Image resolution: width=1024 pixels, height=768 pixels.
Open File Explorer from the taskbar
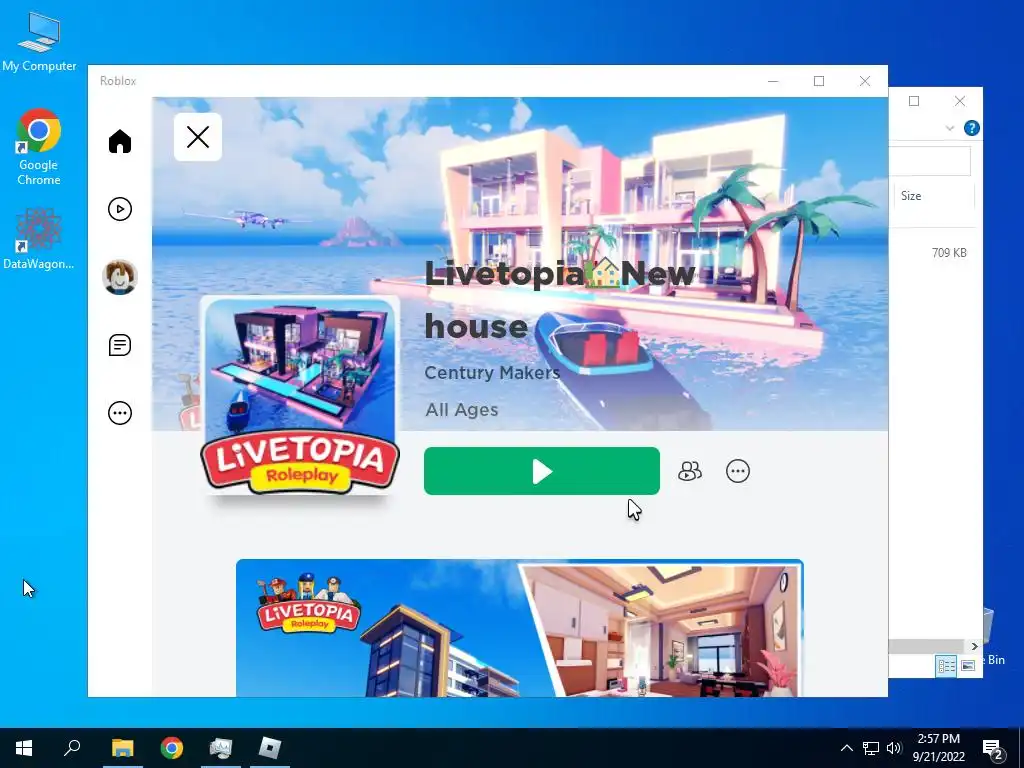coord(122,748)
